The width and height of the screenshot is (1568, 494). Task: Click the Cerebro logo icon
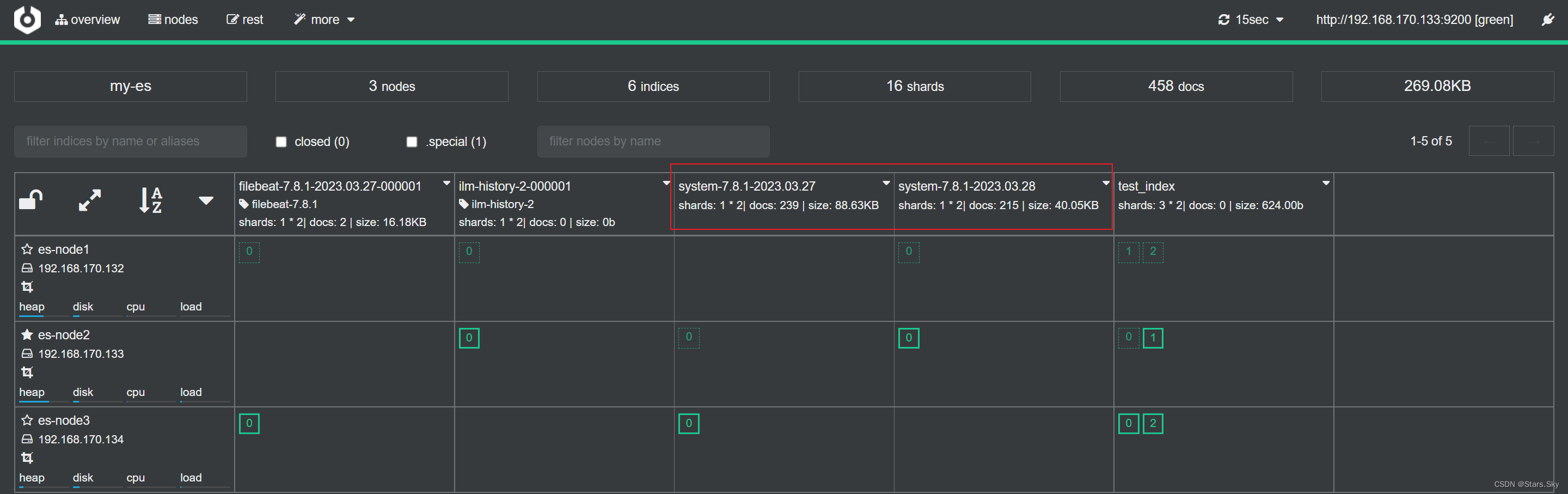pyautogui.click(x=27, y=19)
